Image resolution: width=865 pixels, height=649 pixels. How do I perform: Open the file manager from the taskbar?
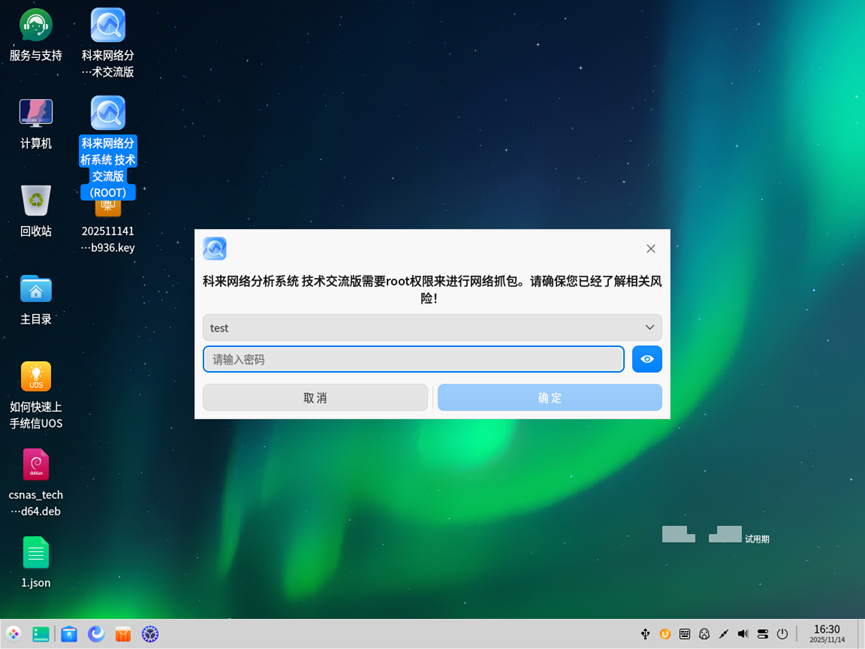click(69, 633)
